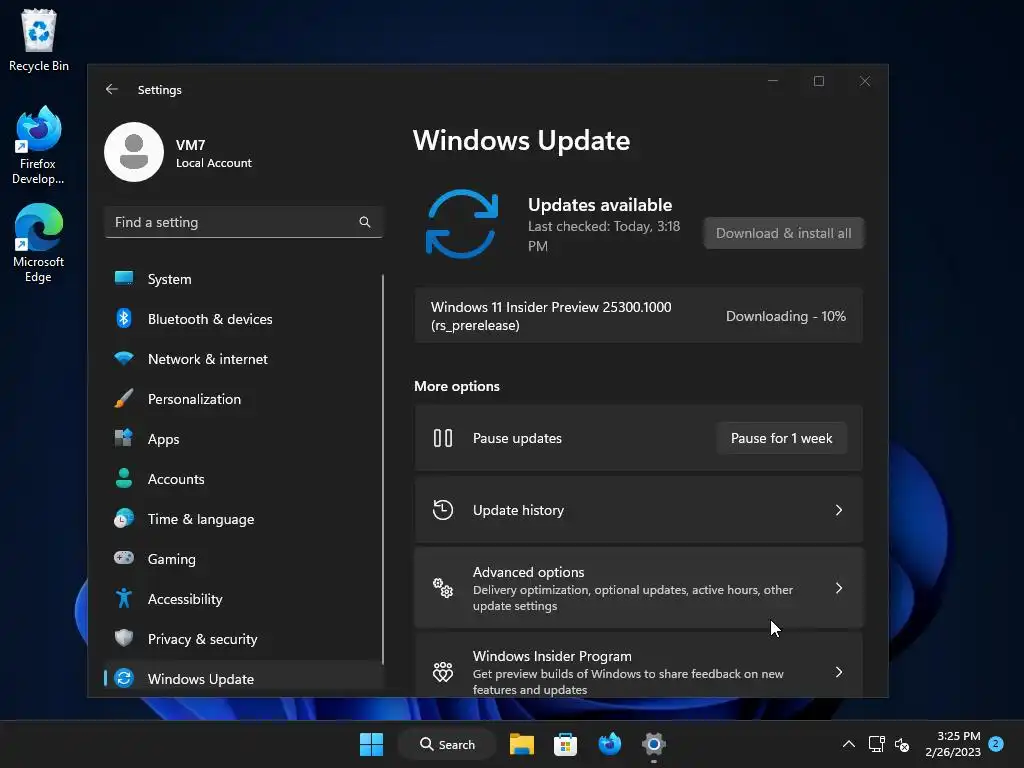Click Last checked: Today, 3:18 PM text
Viewport: 1024px width, 768px height.
(604, 236)
